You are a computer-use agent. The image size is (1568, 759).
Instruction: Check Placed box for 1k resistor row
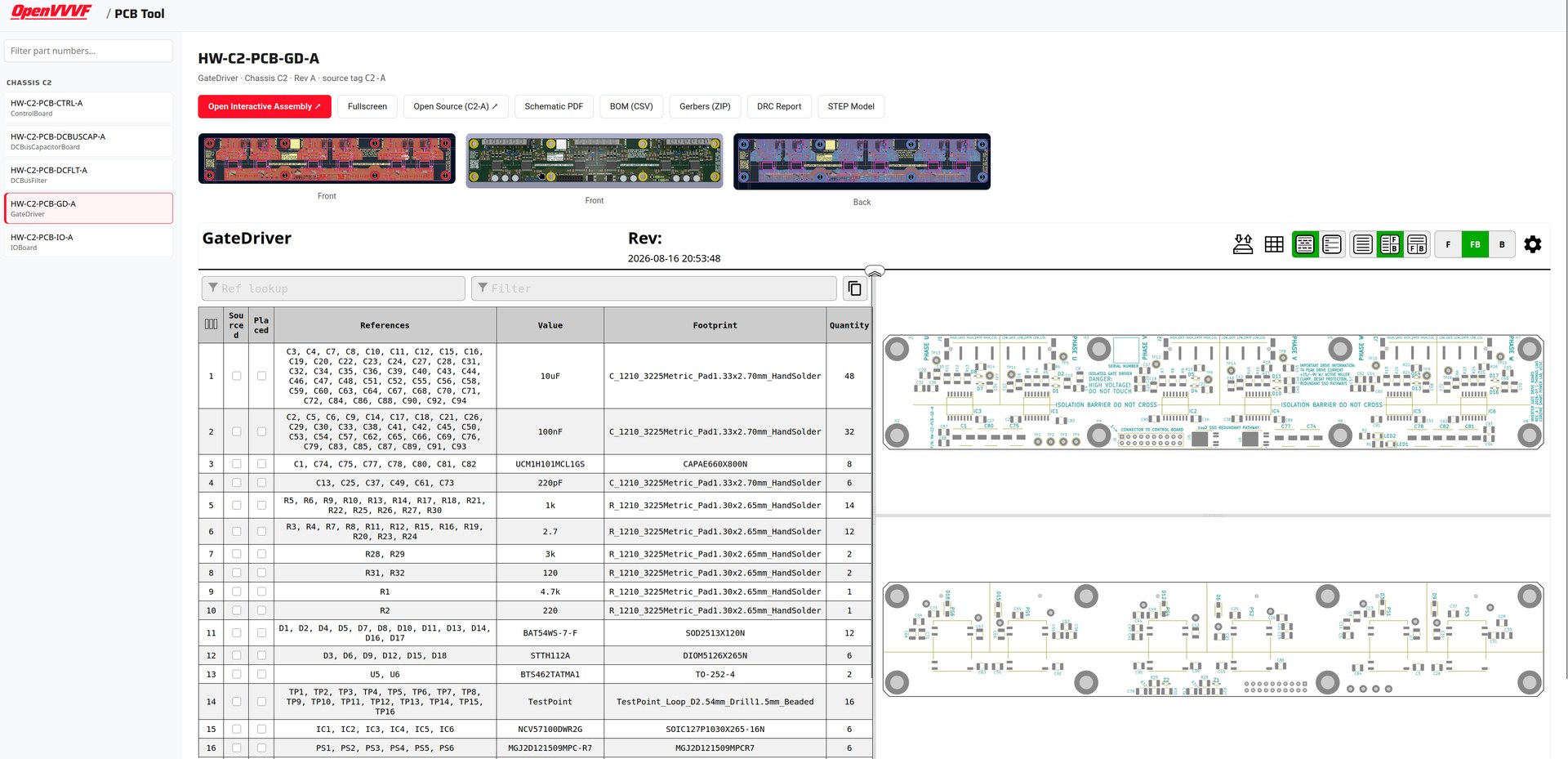(x=261, y=506)
